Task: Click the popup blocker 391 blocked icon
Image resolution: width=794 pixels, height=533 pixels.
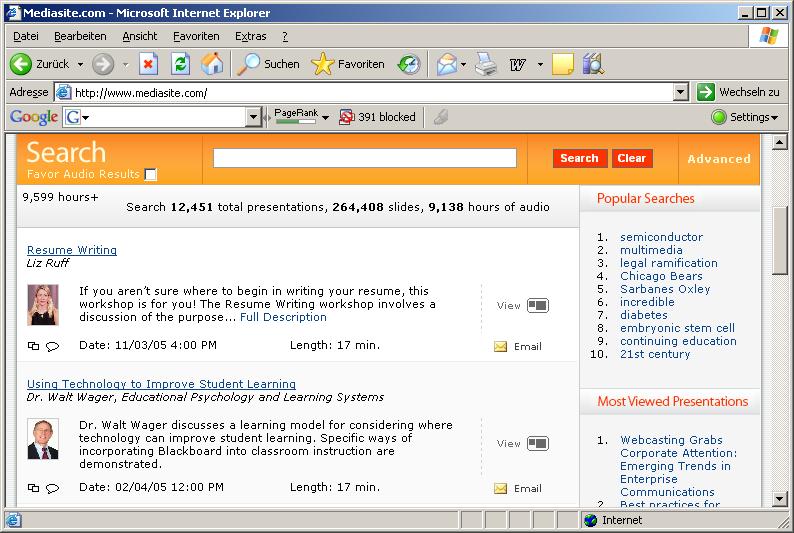Action: 347,117
